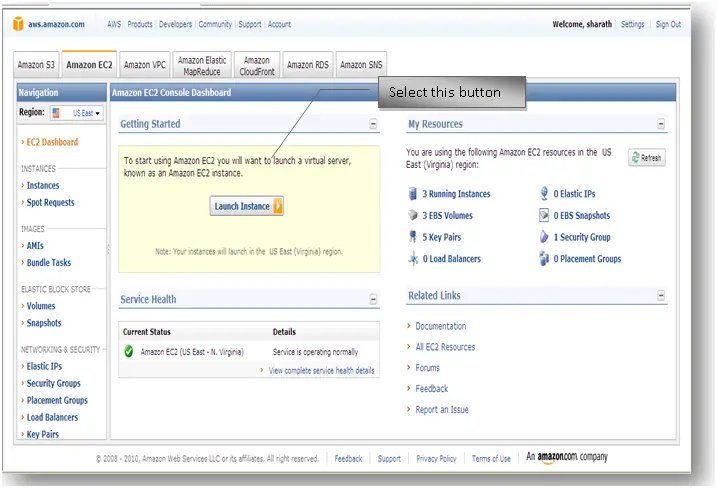The height and width of the screenshot is (488, 717).
Task: Collapse the Related Links panel
Action: click(x=661, y=295)
